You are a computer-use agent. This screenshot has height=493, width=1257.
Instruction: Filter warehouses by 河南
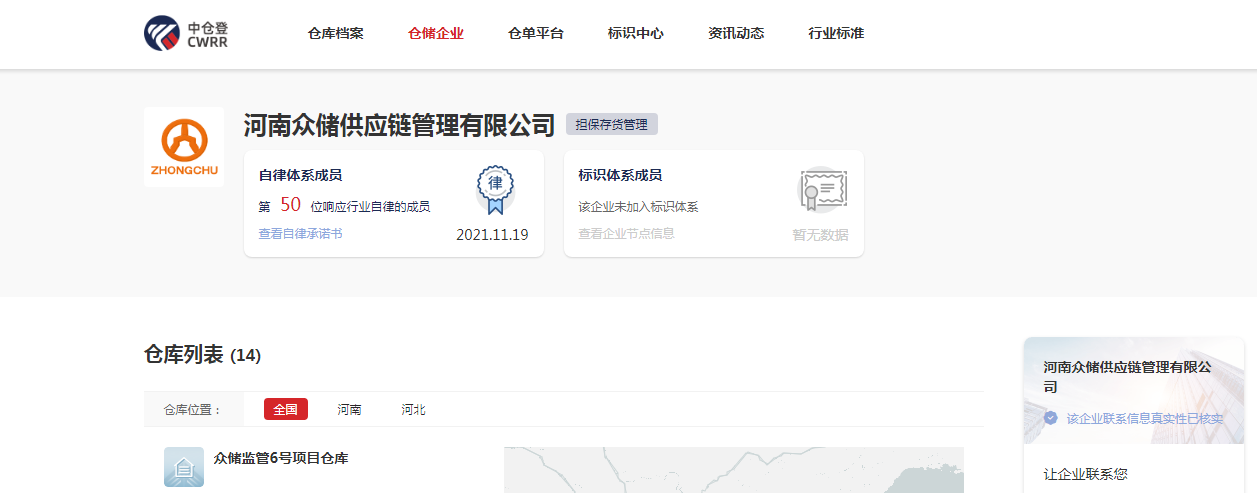coord(349,409)
